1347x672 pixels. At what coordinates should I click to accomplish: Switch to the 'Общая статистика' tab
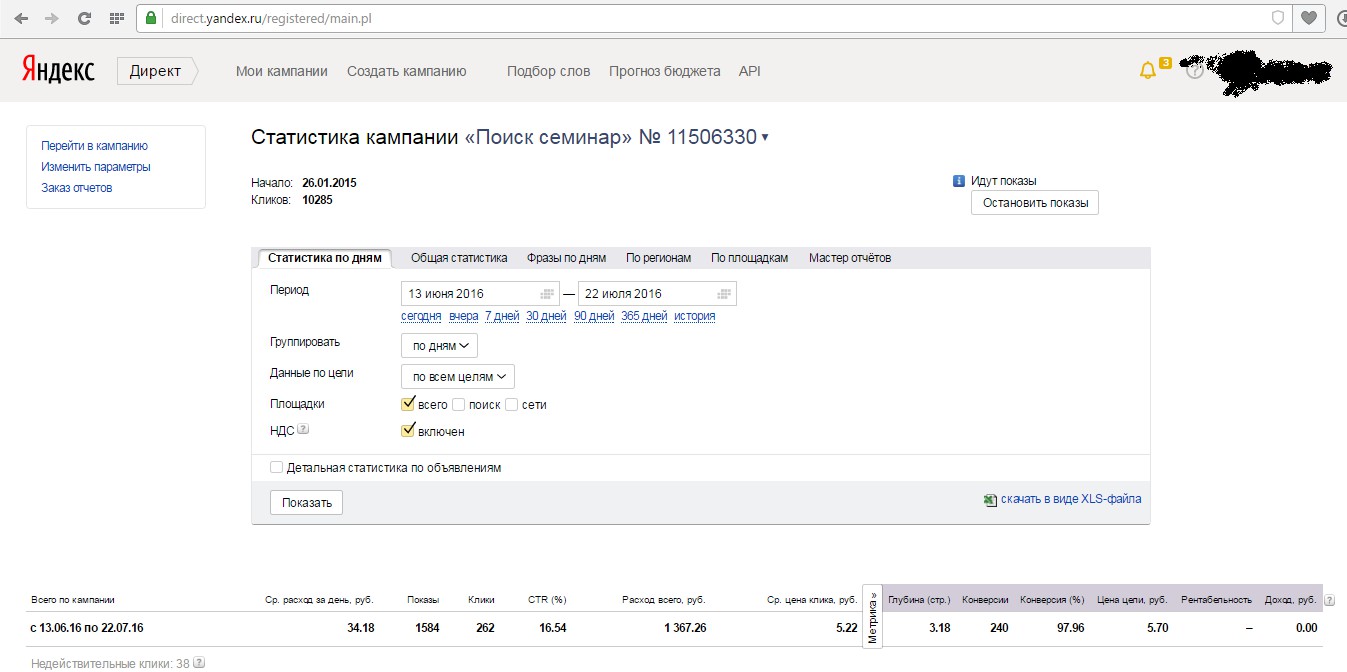tap(459, 258)
